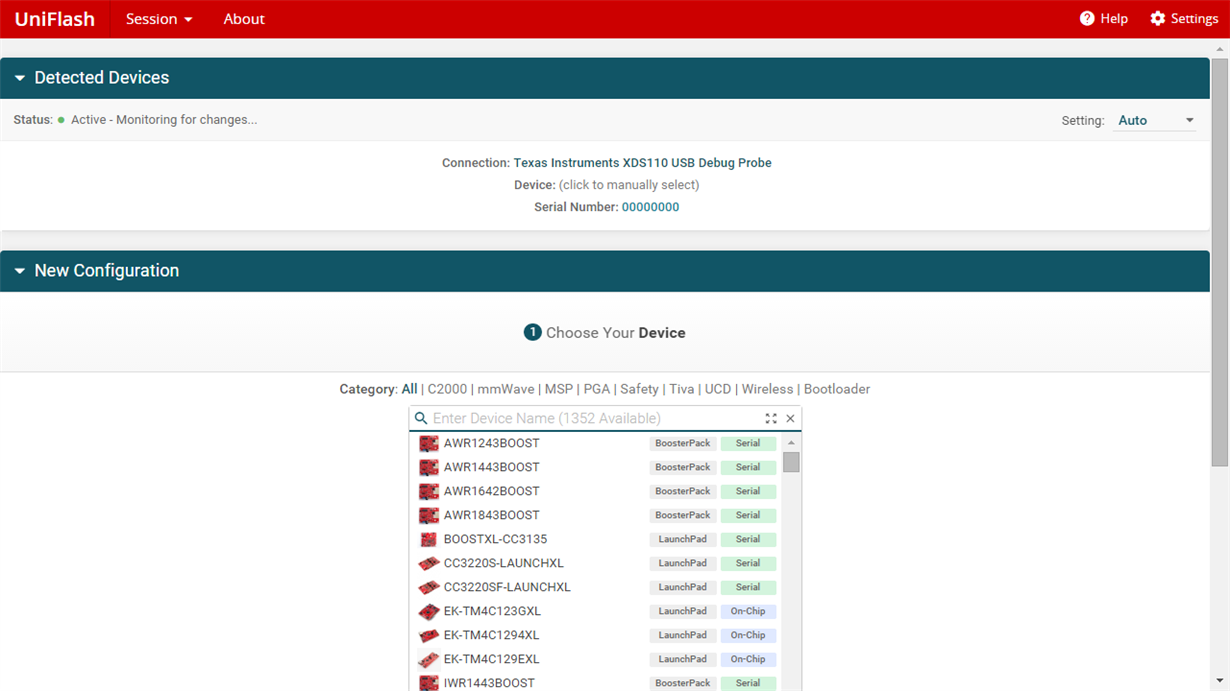This screenshot has height=691, width=1230.
Task: Click BoosterPack tag on AWR1243BOOST row
Action: coord(683,443)
